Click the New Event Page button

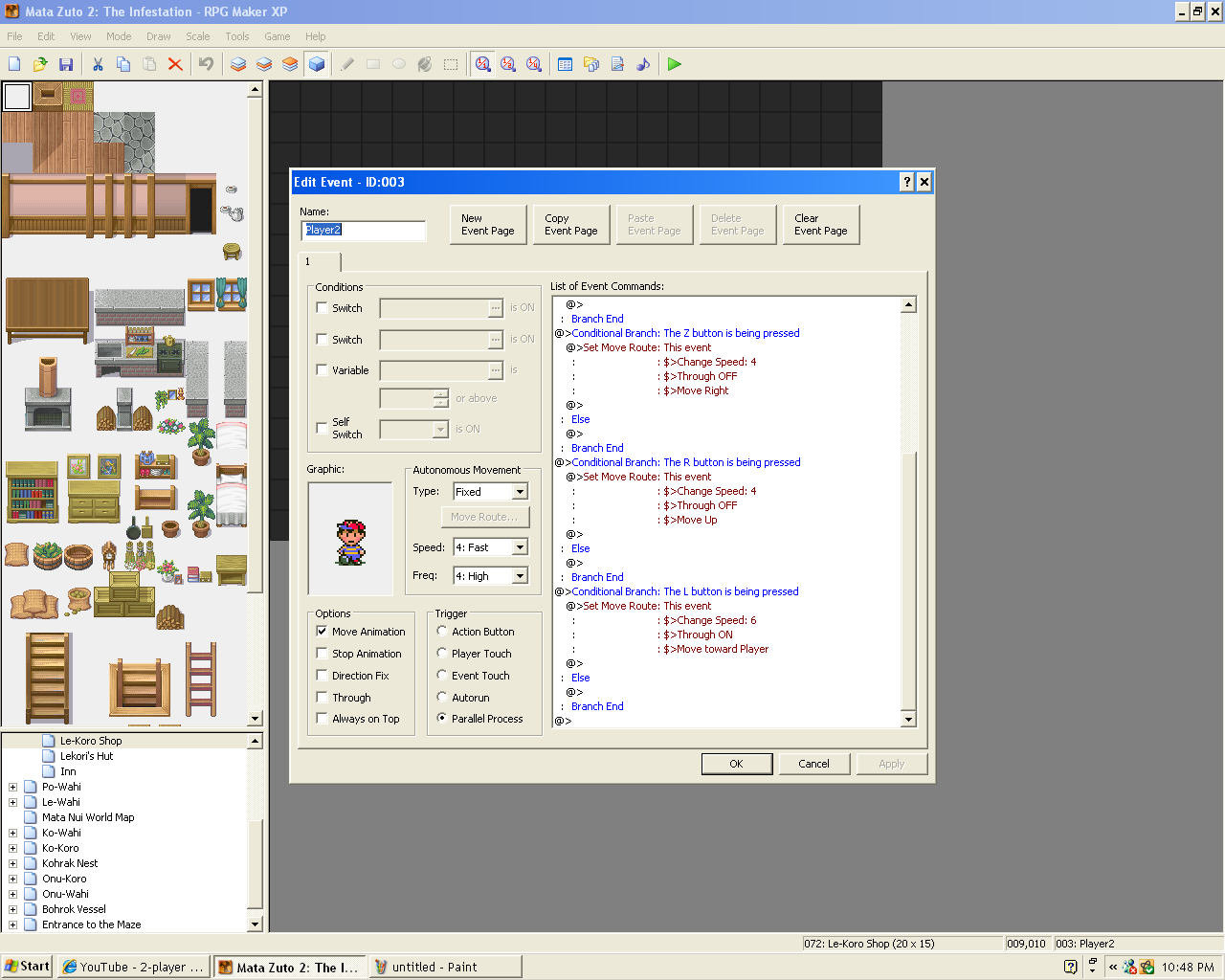coord(487,225)
